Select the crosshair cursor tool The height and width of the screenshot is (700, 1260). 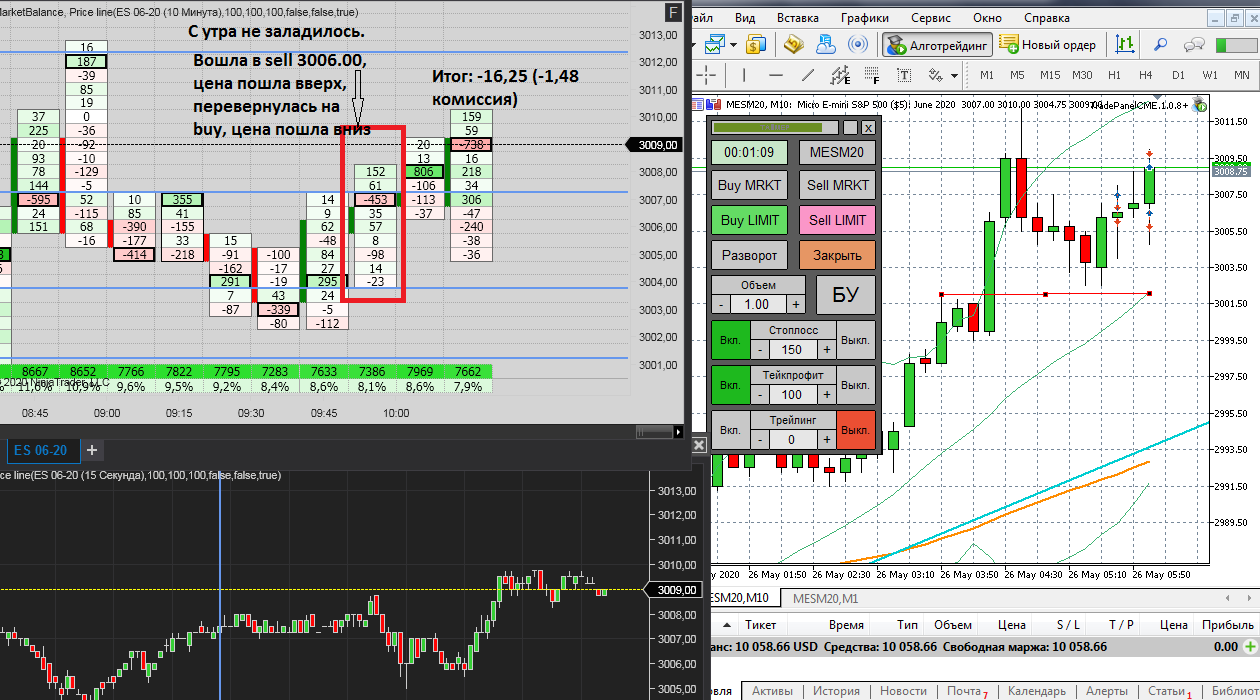(706, 75)
